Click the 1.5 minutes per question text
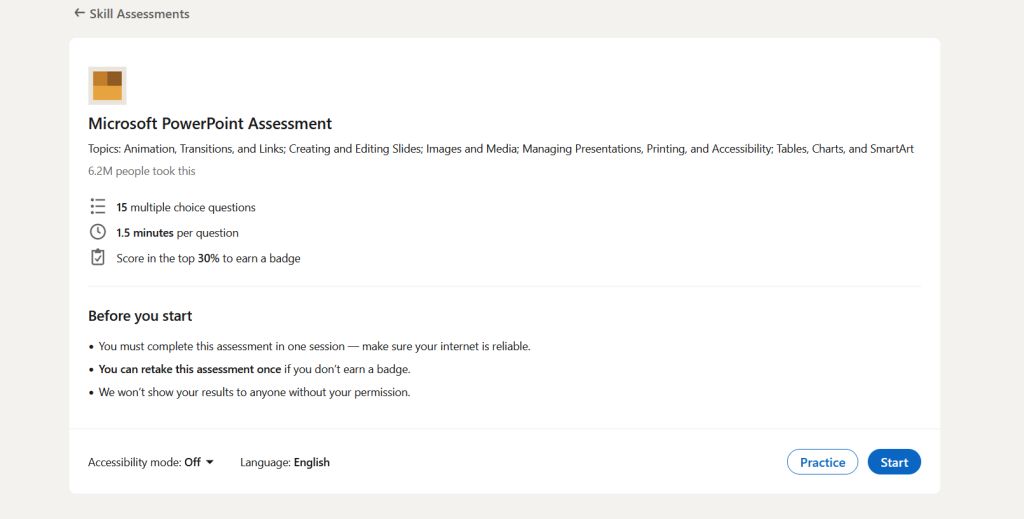1024x519 pixels. [177, 233]
